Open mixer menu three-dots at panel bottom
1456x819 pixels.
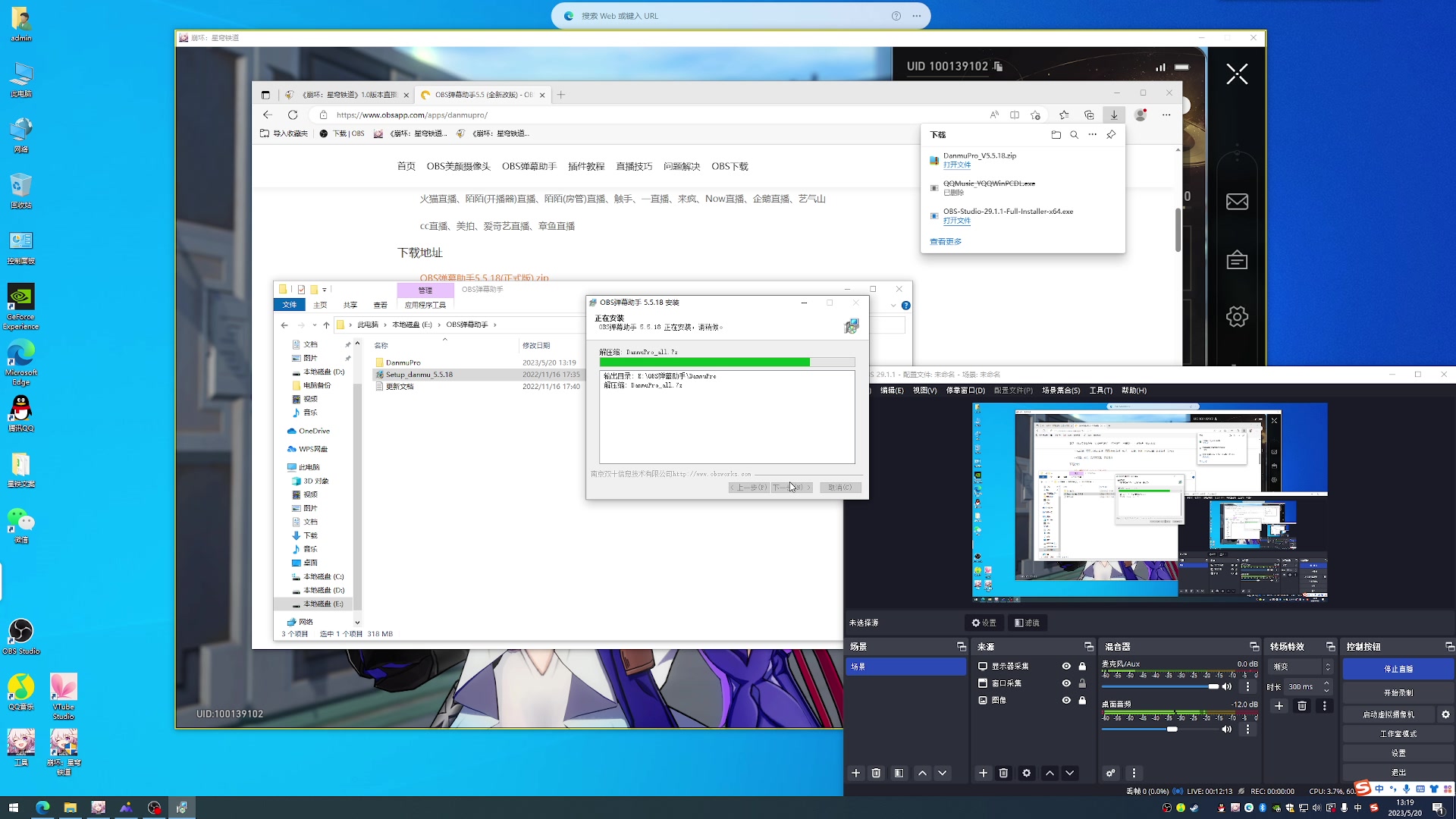[x=1134, y=773]
